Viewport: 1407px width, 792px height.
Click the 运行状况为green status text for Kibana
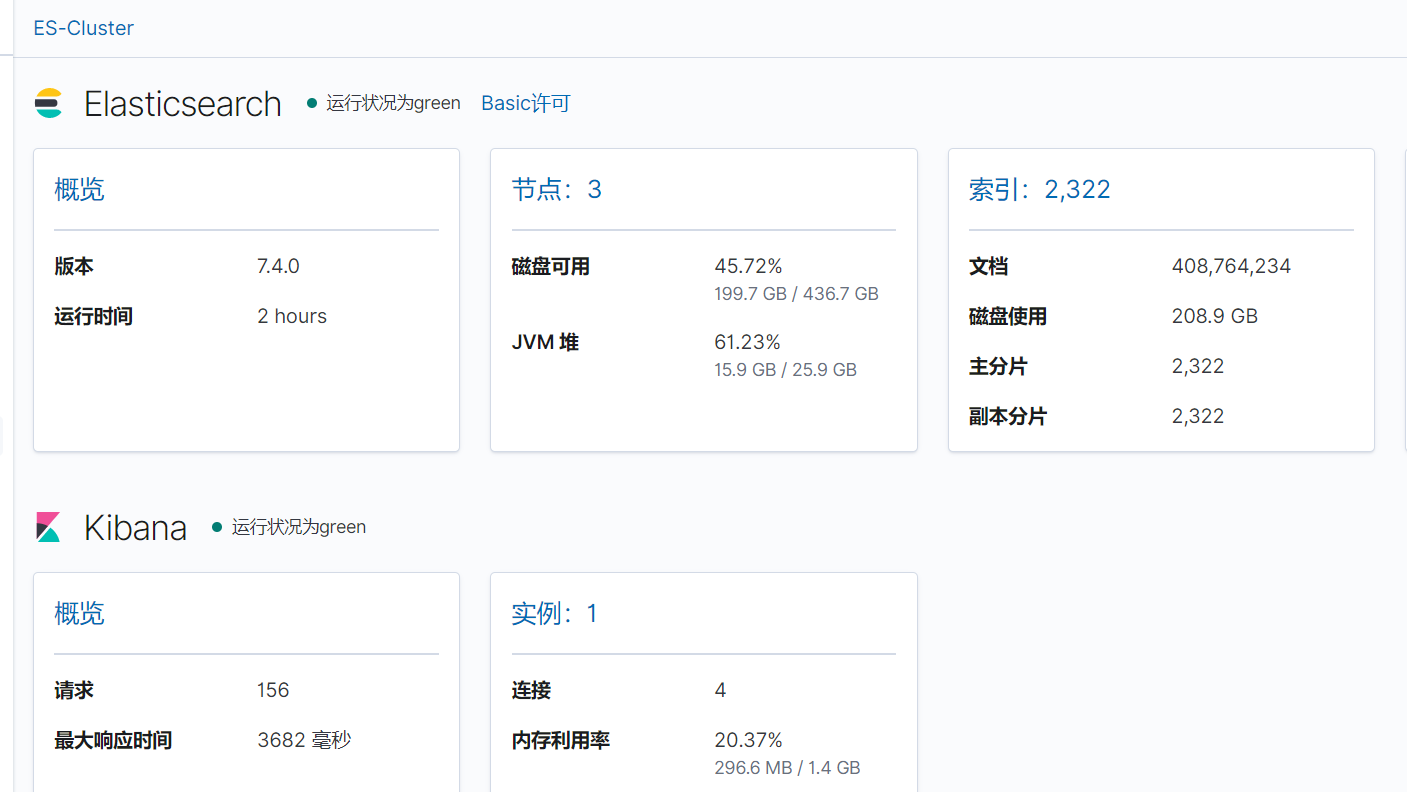299,526
